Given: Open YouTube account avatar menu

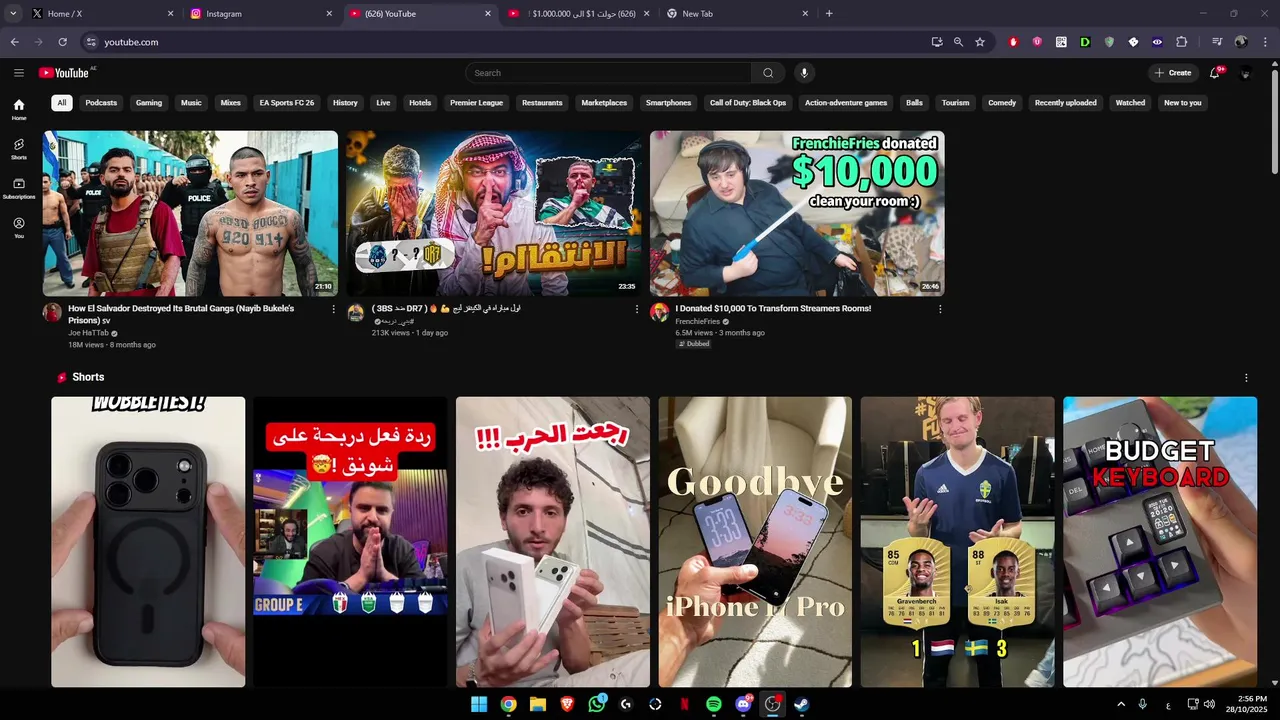Looking at the screenshot, I should [1245, 73].
